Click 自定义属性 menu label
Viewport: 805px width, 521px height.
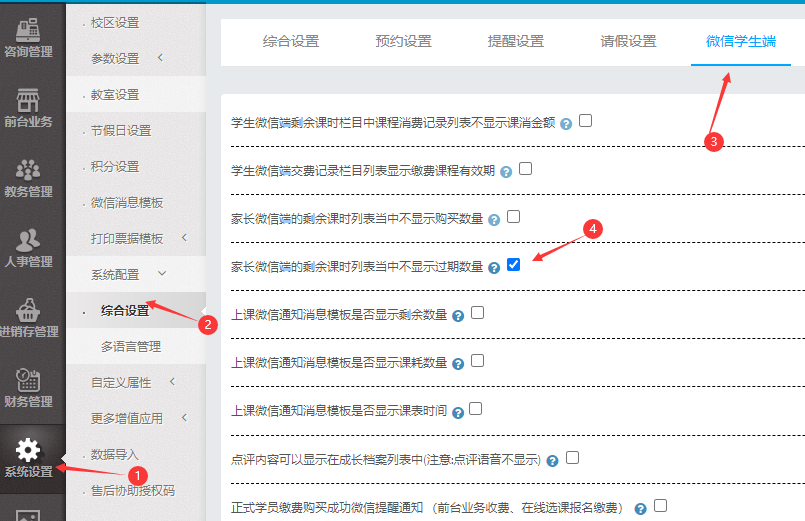click(121, 382)
